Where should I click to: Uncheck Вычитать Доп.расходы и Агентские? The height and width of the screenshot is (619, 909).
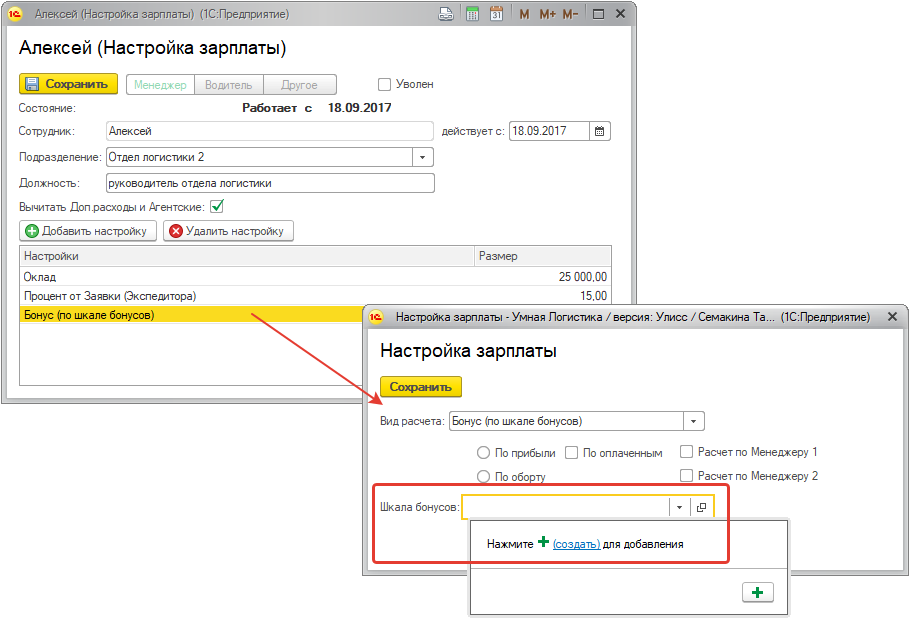click(217, 206)
